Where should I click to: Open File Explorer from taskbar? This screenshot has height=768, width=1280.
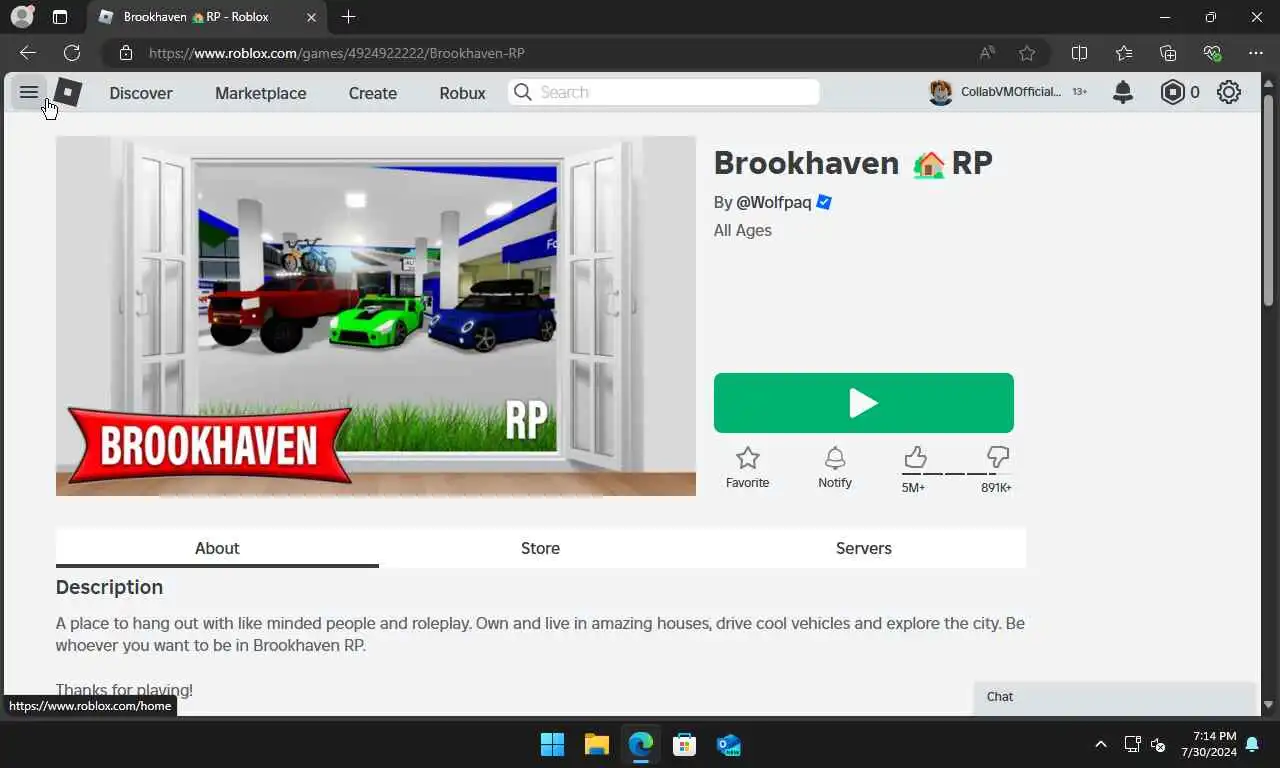click(x=597, y=744)
